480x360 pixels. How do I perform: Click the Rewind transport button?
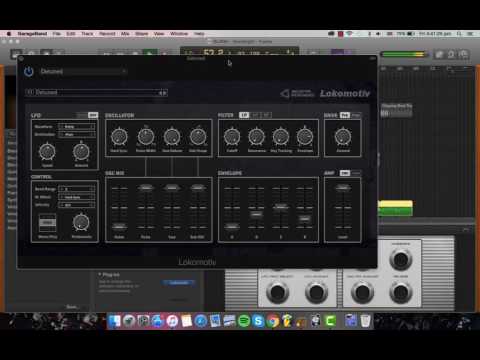click(x=107, y=53)
